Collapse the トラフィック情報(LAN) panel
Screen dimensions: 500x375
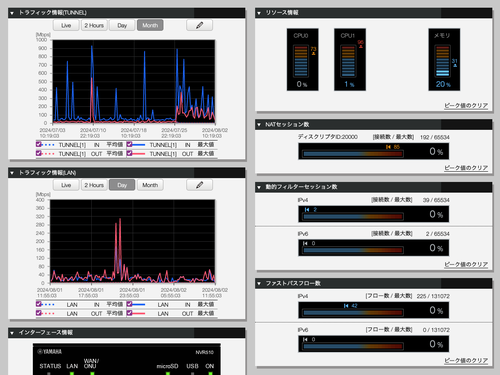click(12, 173)
